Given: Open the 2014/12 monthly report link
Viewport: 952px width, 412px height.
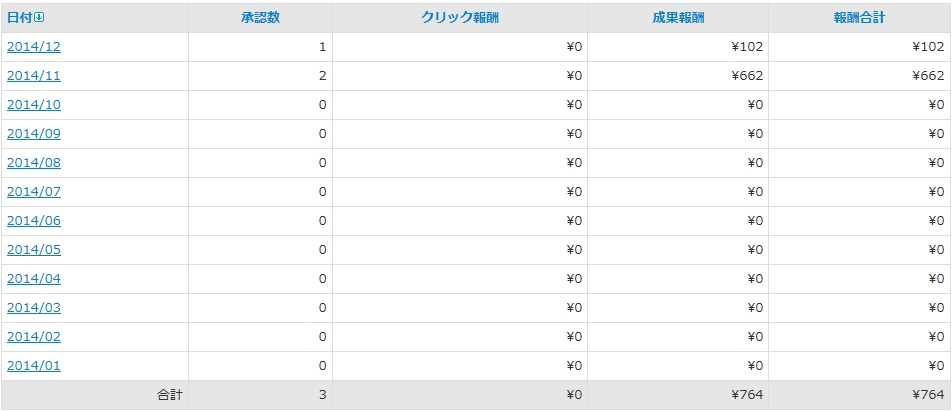Looking at the screenshot, I should [x=33, y=47].
